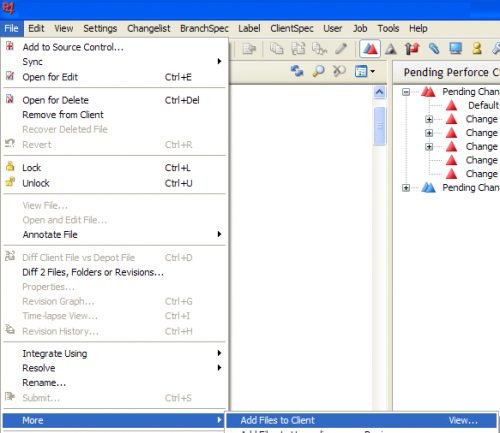Click the pending changelists red-blue triangles icon

370,49
